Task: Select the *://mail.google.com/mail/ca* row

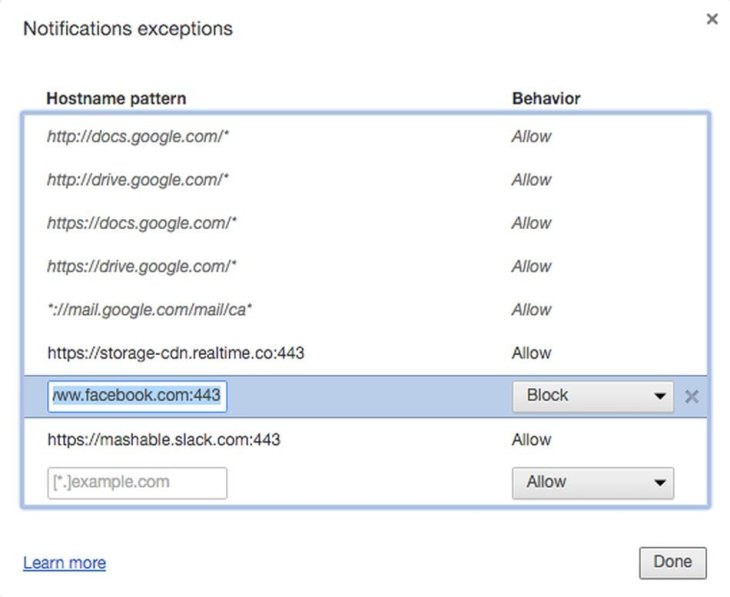Action: 149,310
